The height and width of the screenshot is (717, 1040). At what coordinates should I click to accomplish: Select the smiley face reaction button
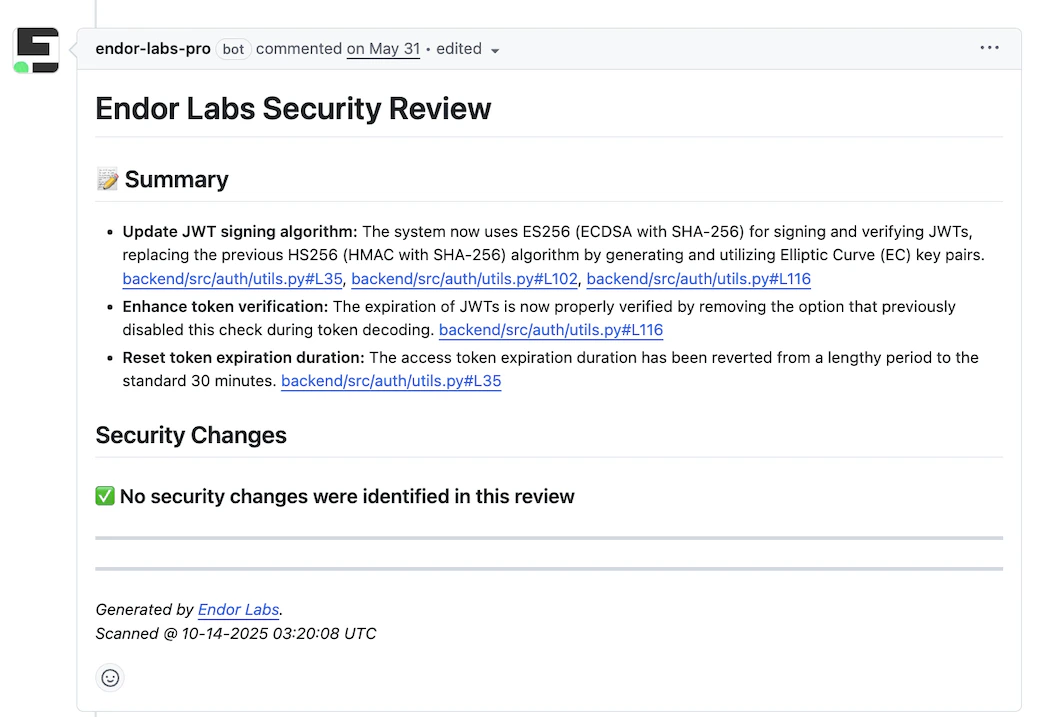110,677
